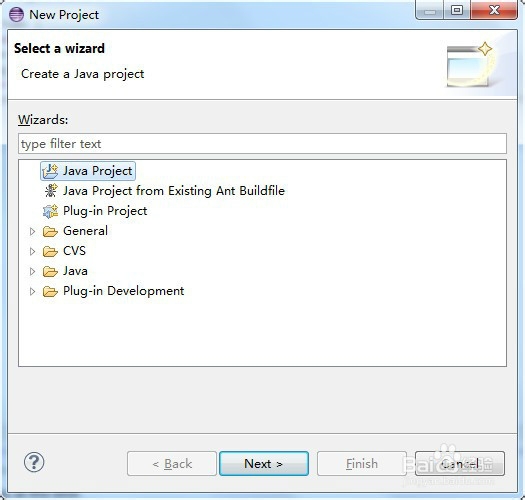Click the Plug-in Development folder icon
This screenshot has width=525, height=500.
click(x=50, y=291)
